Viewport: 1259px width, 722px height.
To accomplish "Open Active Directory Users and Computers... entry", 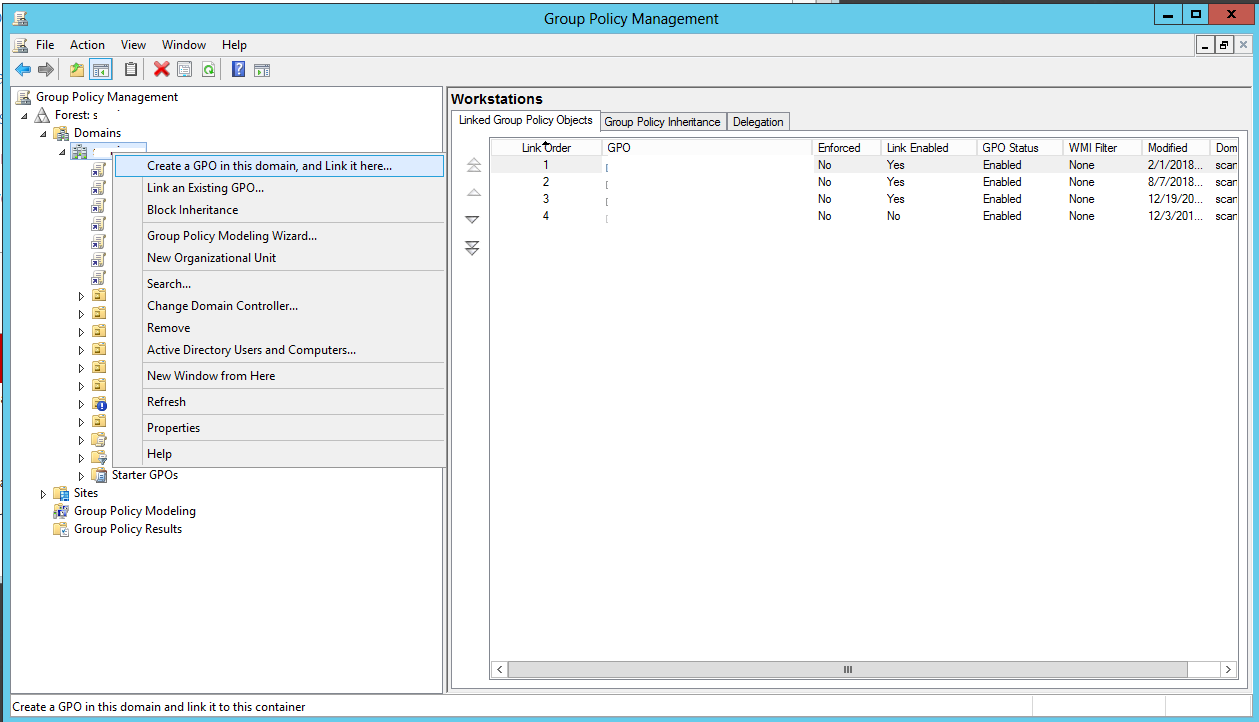I will (279, 350).
